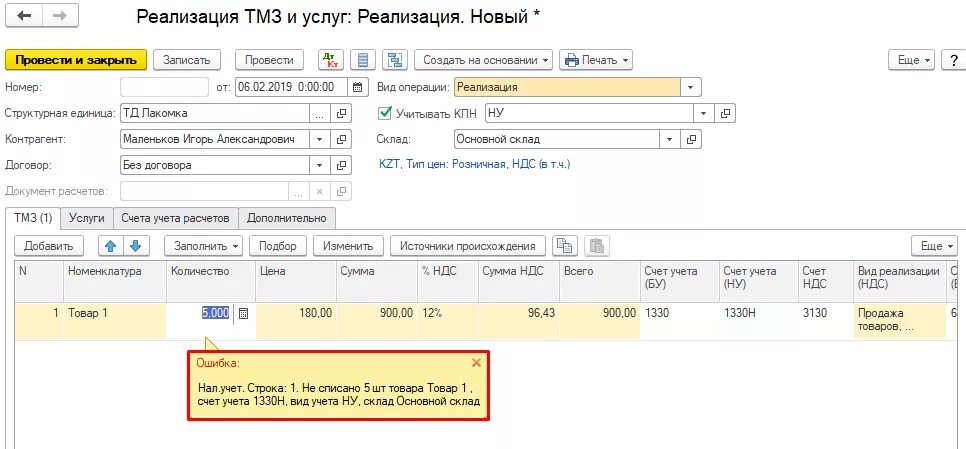
Task: Open Заполнить dropdown menu
Action: point(203,246)
